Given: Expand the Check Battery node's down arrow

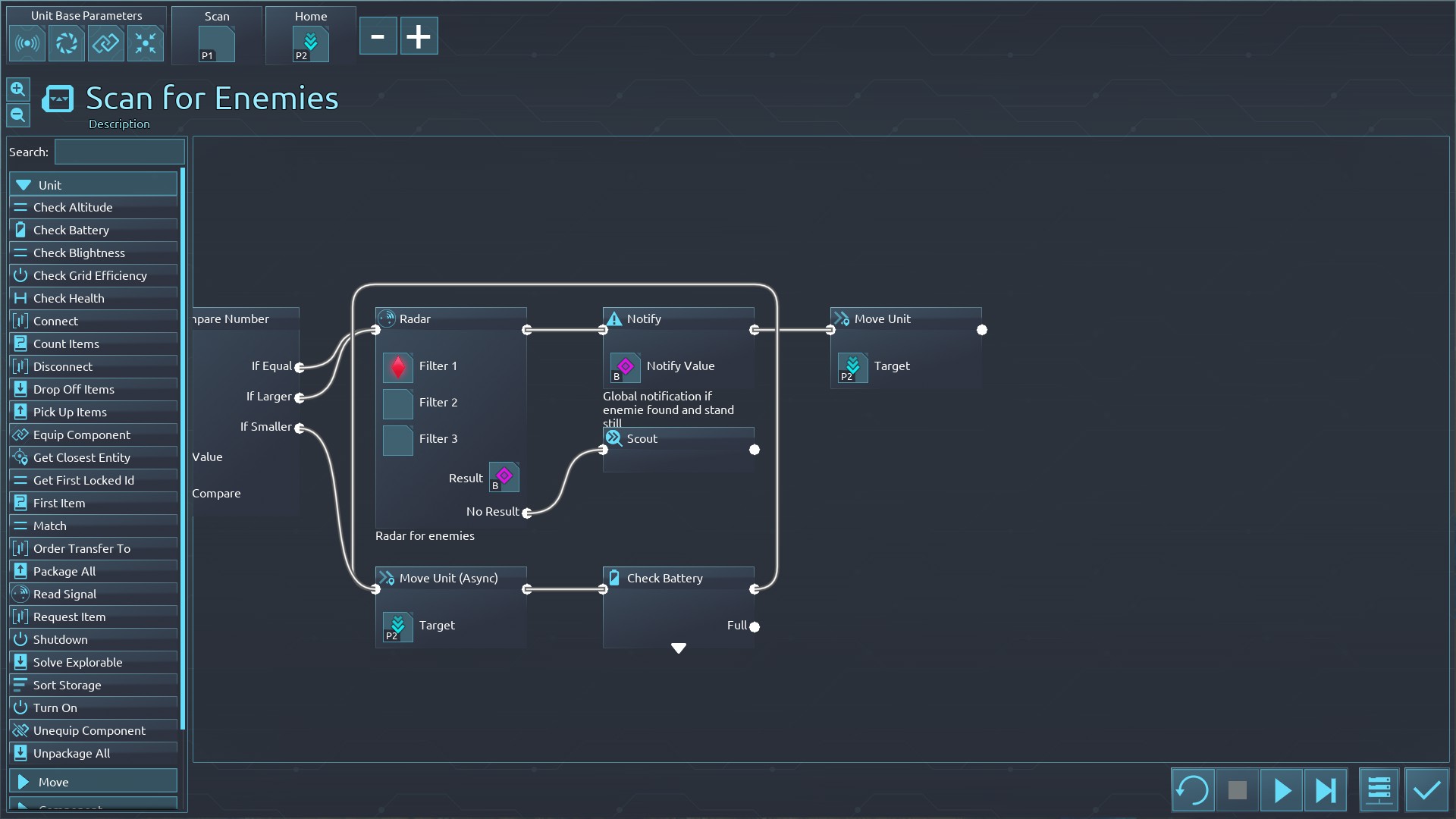Looking at the screenshot, I should [679, 648].
